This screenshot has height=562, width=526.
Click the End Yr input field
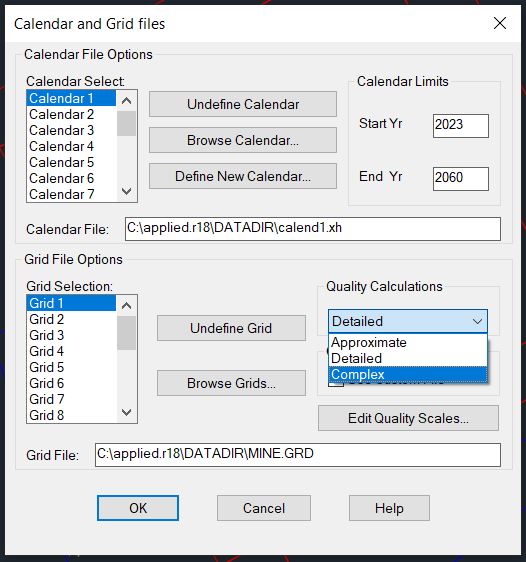(461, 179)
